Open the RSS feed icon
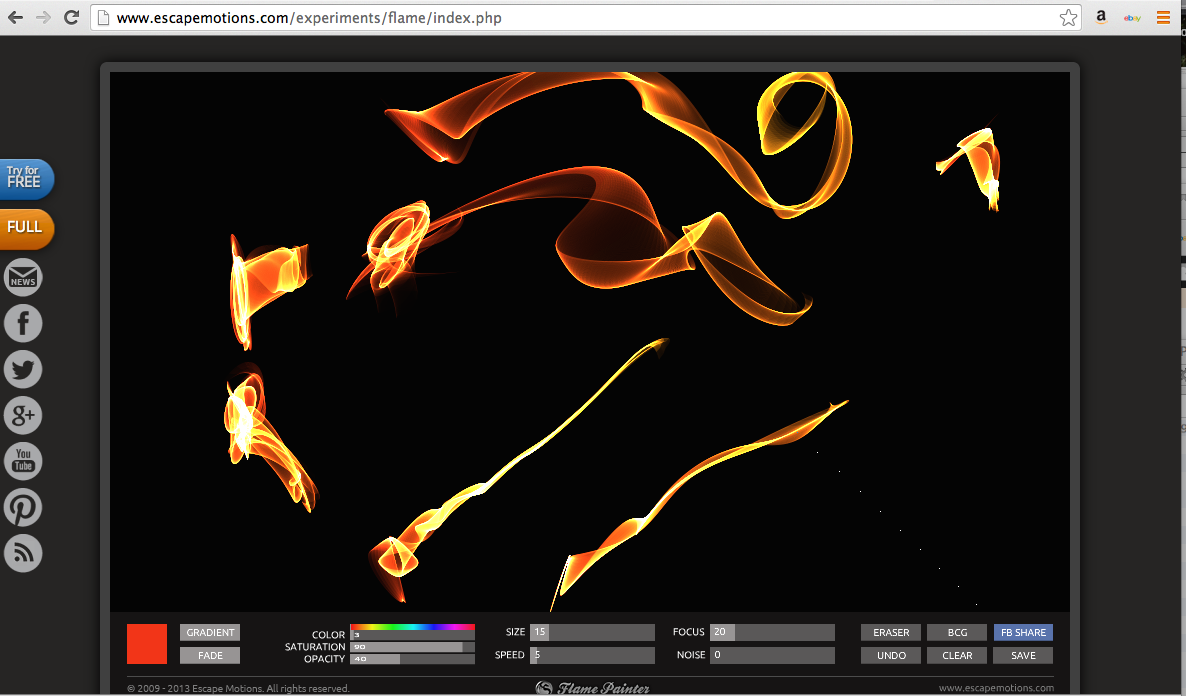 point(23,553)
